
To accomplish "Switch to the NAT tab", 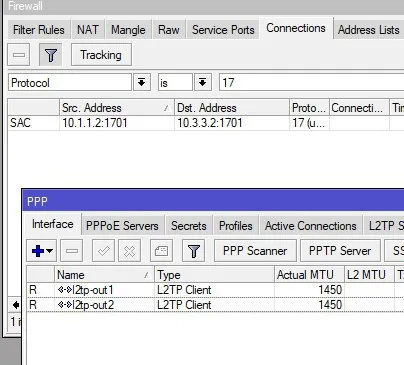I will 88,30.
